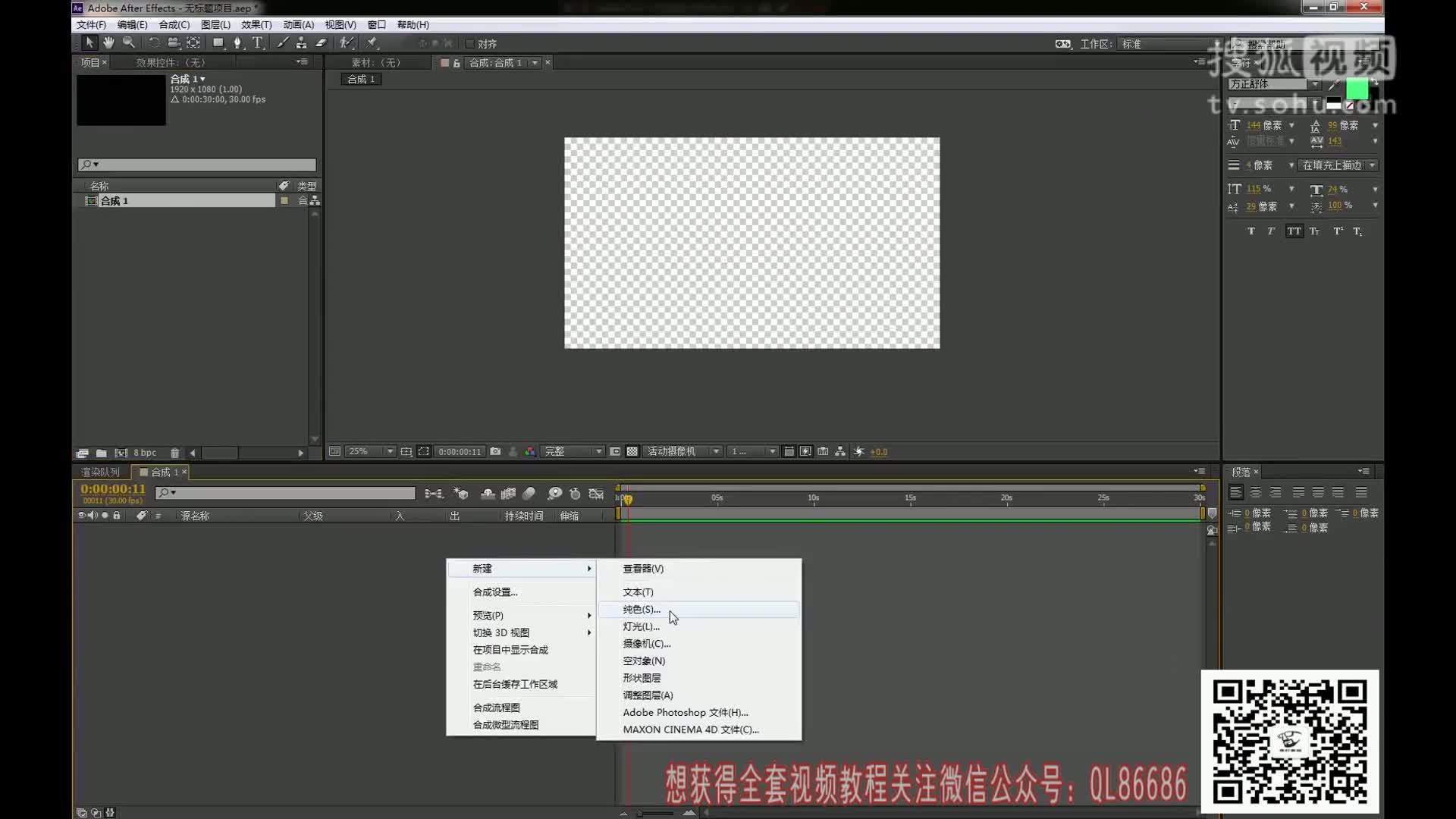
Task: Select the Rectangle shape tool
Action: click(219, 43)
